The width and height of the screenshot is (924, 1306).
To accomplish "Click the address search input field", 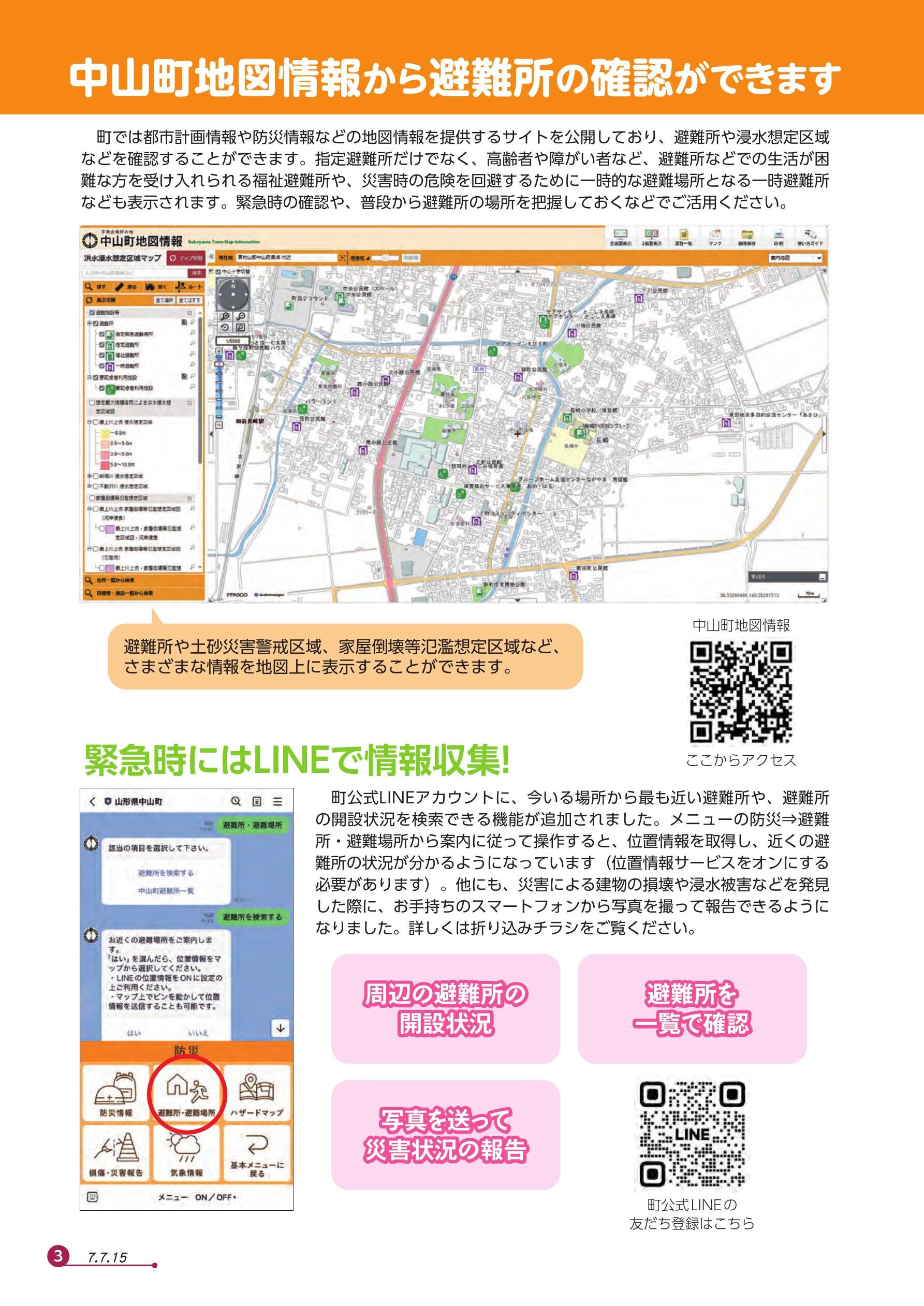I will 135,274.
